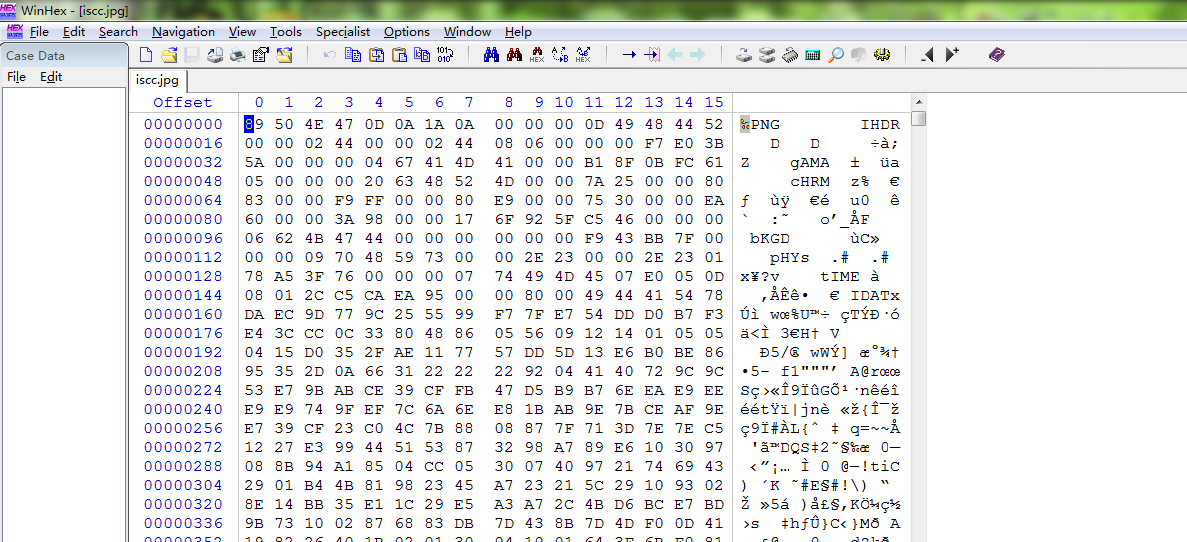The image size is (1187, 542).
Task: Open general options via yellow gear icon
Action: coord(881,55)
